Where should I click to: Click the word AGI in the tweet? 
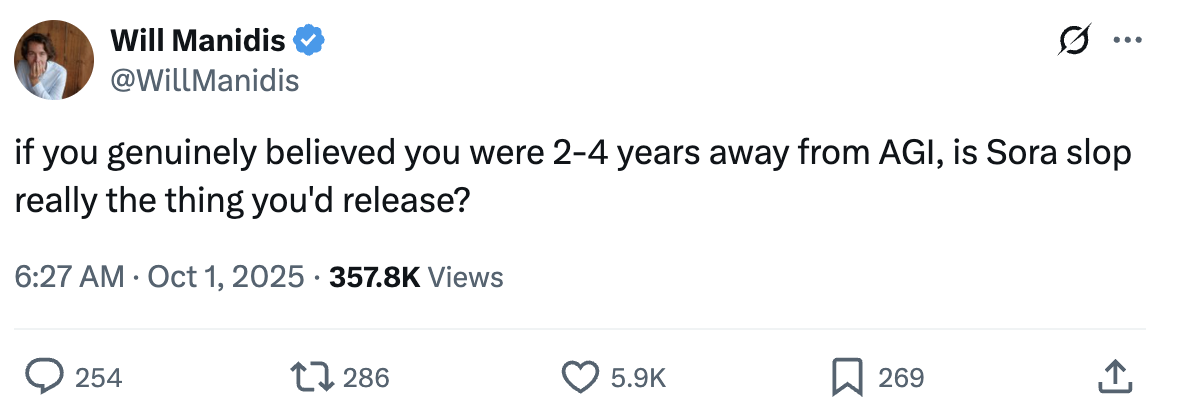(905, 155)
